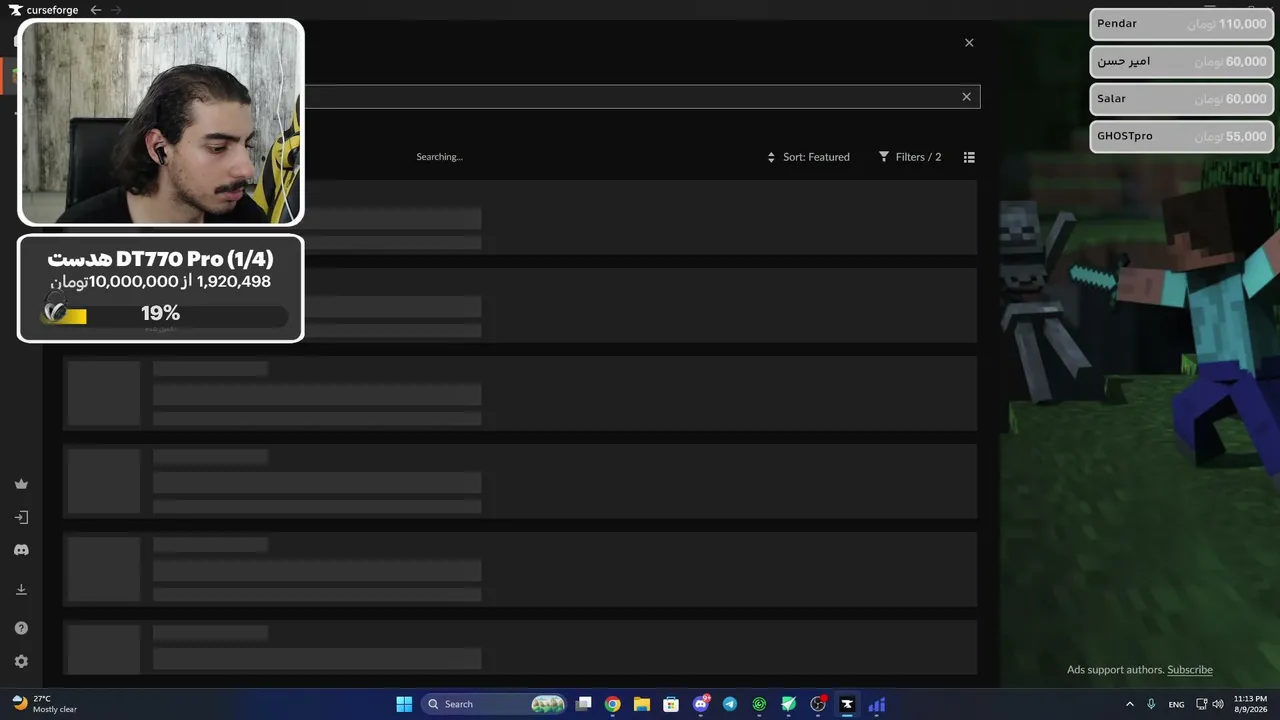
Task: Open the clock showing 11:13 PM
Action: pos(1250,704)
